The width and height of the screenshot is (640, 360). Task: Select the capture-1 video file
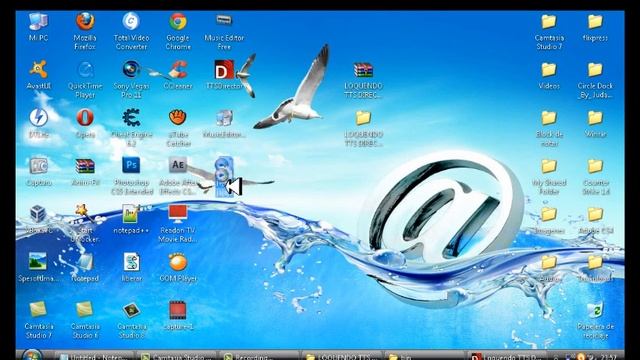(178, 310)
